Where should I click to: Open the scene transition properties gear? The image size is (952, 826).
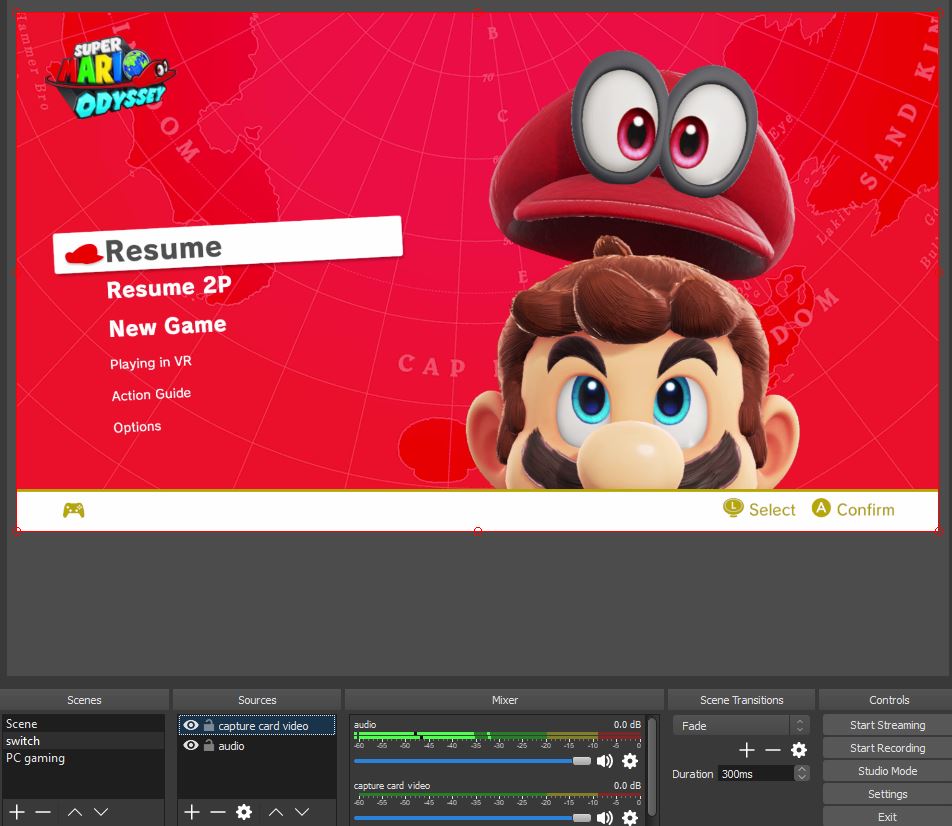click(x=798, y=750)
